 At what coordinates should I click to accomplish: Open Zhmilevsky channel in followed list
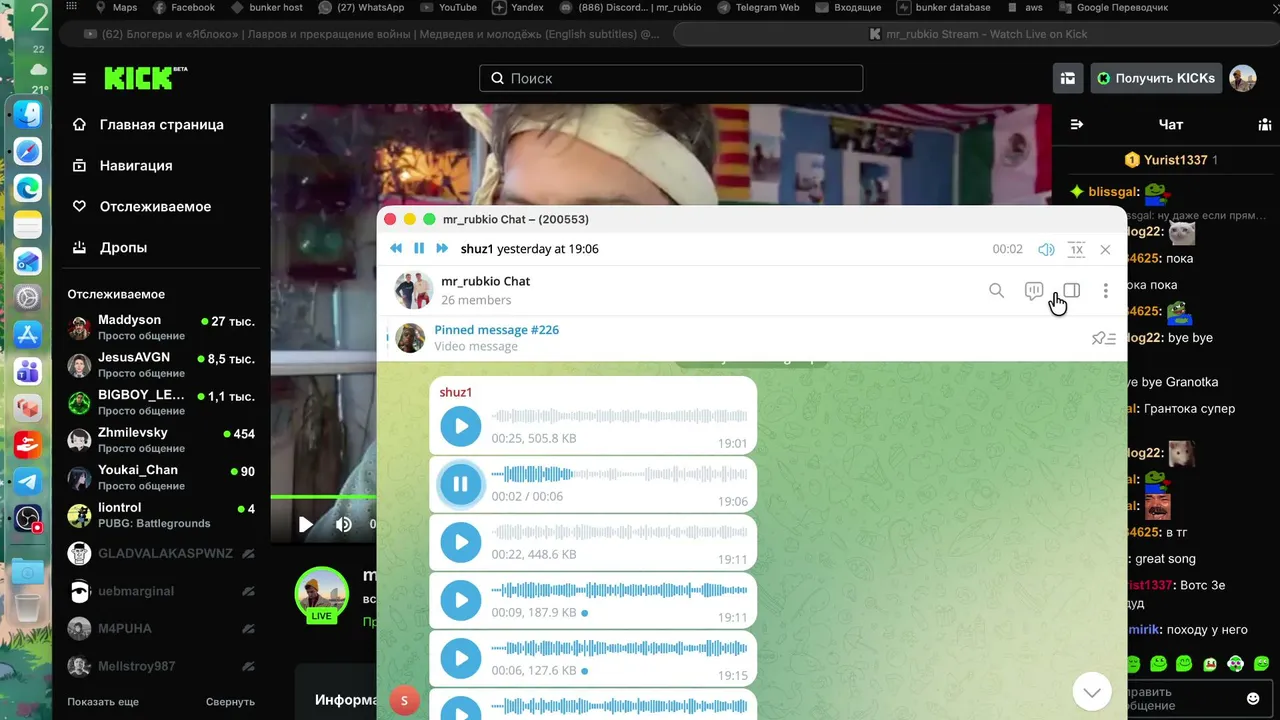[161, 440]
